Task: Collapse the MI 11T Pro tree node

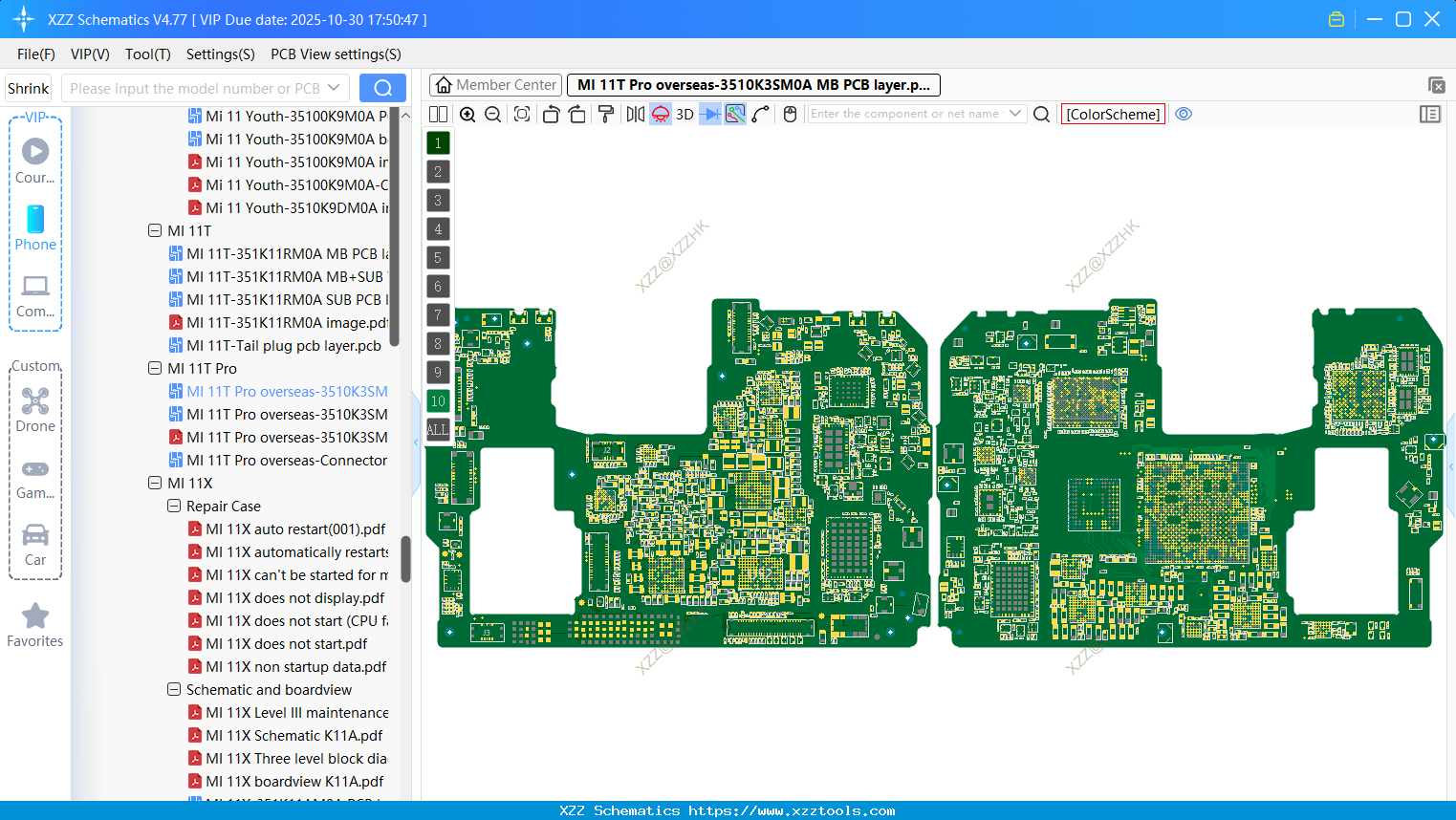Action: [155, 368]
